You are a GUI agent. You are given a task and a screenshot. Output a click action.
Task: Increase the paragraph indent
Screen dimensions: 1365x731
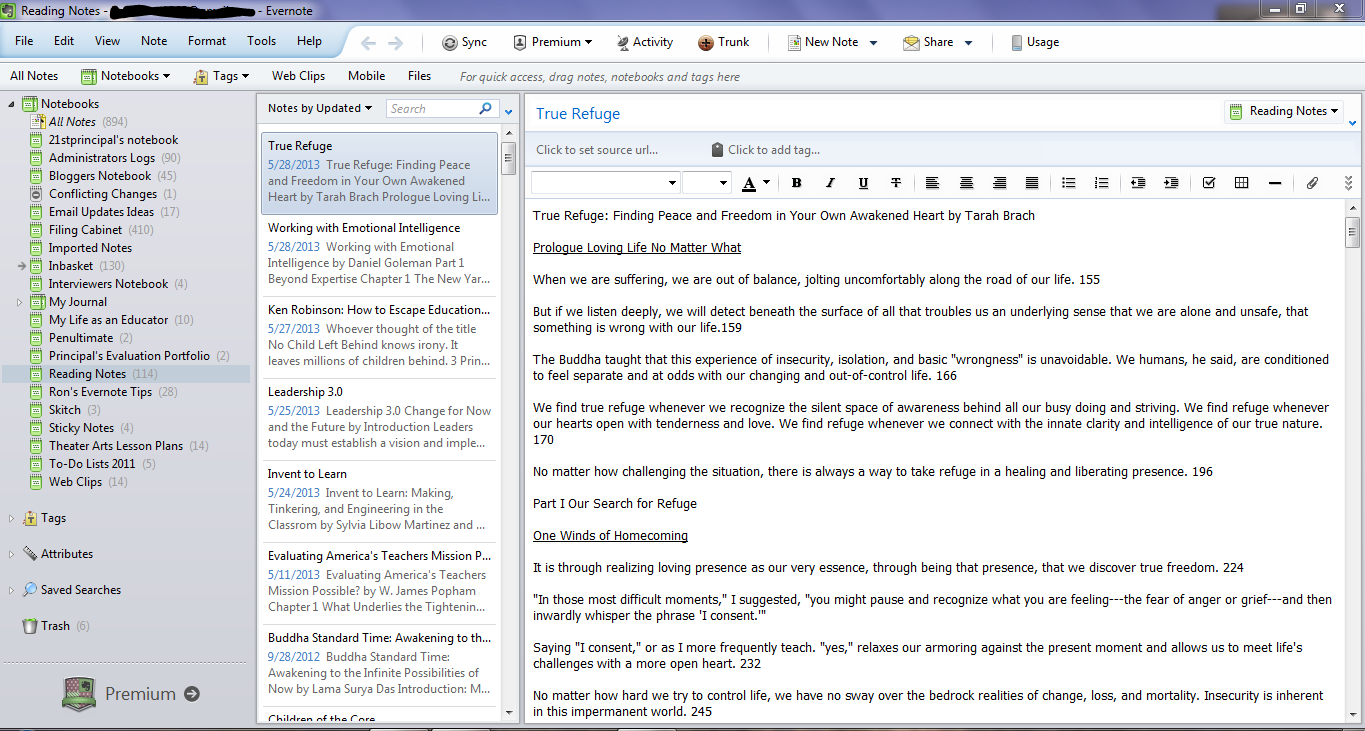pos(1171,183)
